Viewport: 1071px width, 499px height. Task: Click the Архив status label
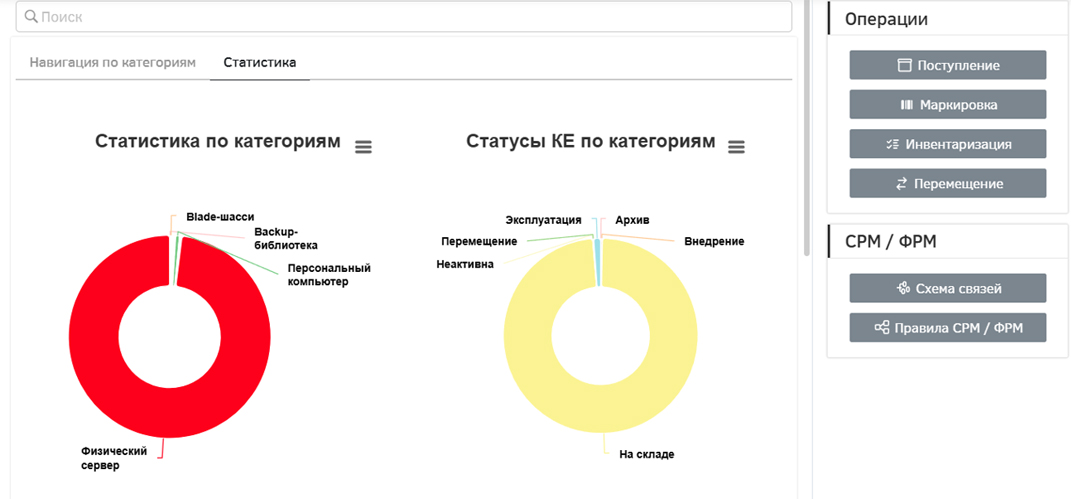point(632,219)
